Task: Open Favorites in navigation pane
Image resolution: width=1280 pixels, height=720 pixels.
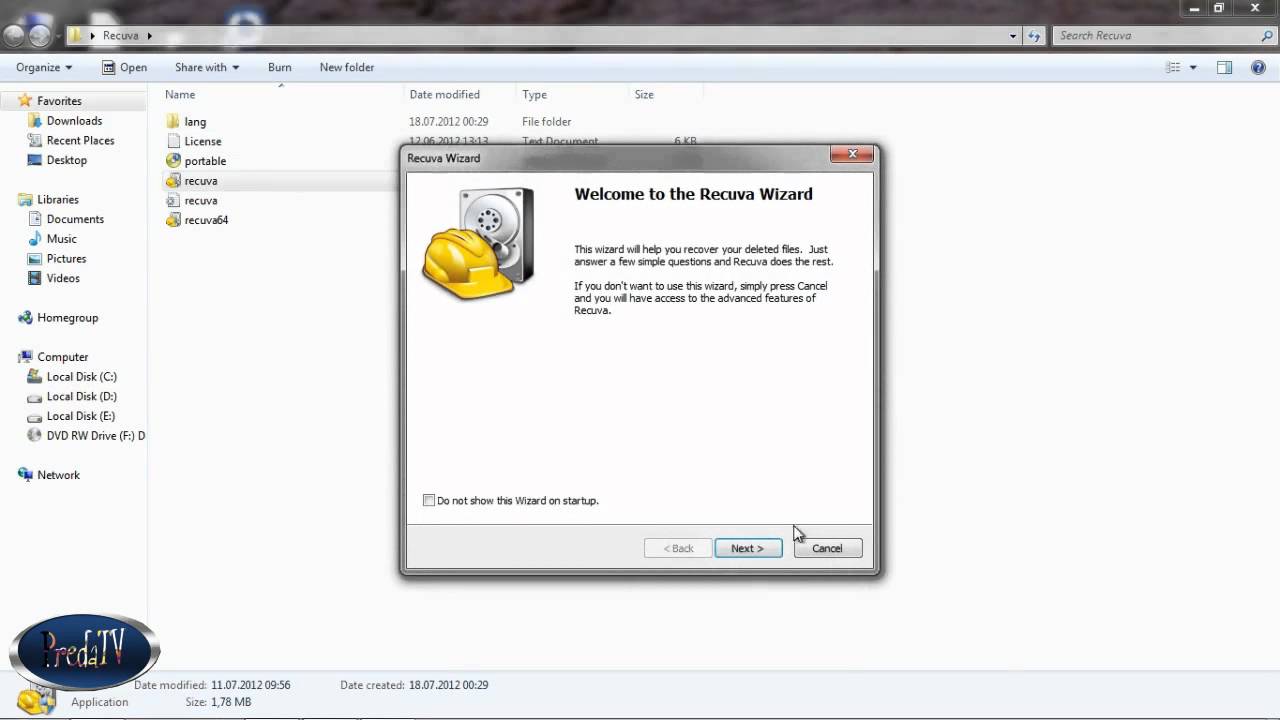Action: [59, 101]
